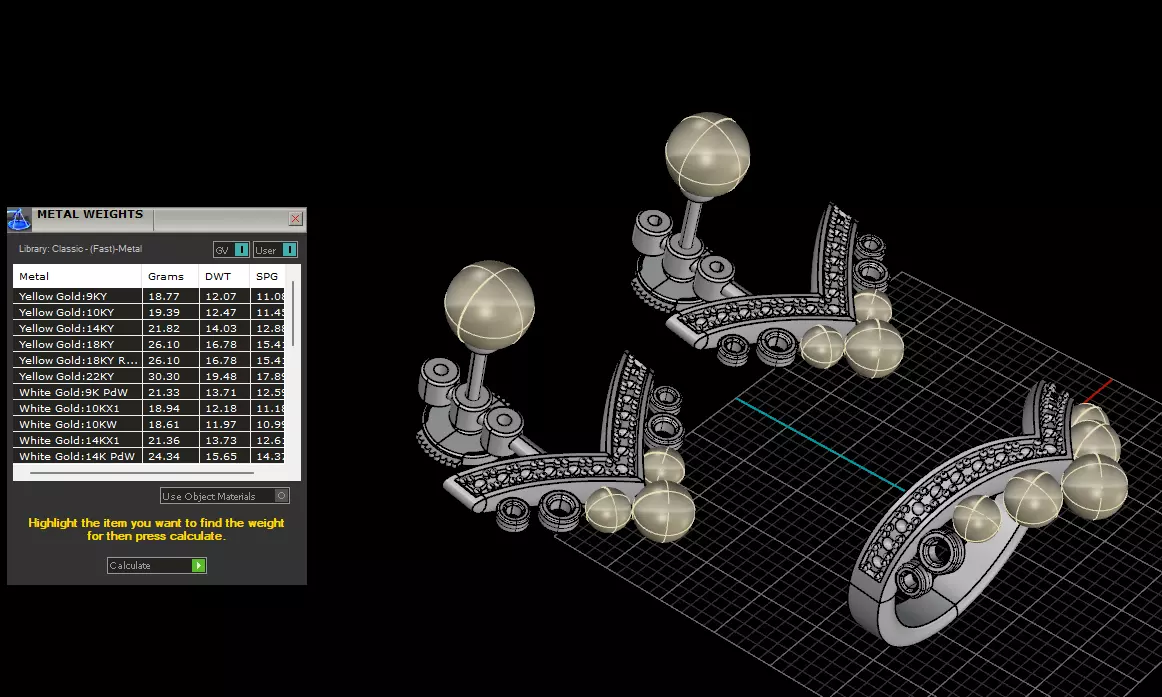The height and width of the screenshot is (697, 1162).
Task: Select the White Gold:10KW row
Action: (148, 424)
